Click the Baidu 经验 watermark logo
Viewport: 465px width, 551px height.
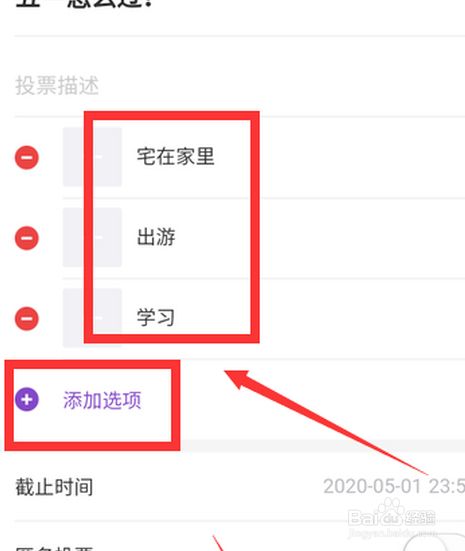pos(392,518)
